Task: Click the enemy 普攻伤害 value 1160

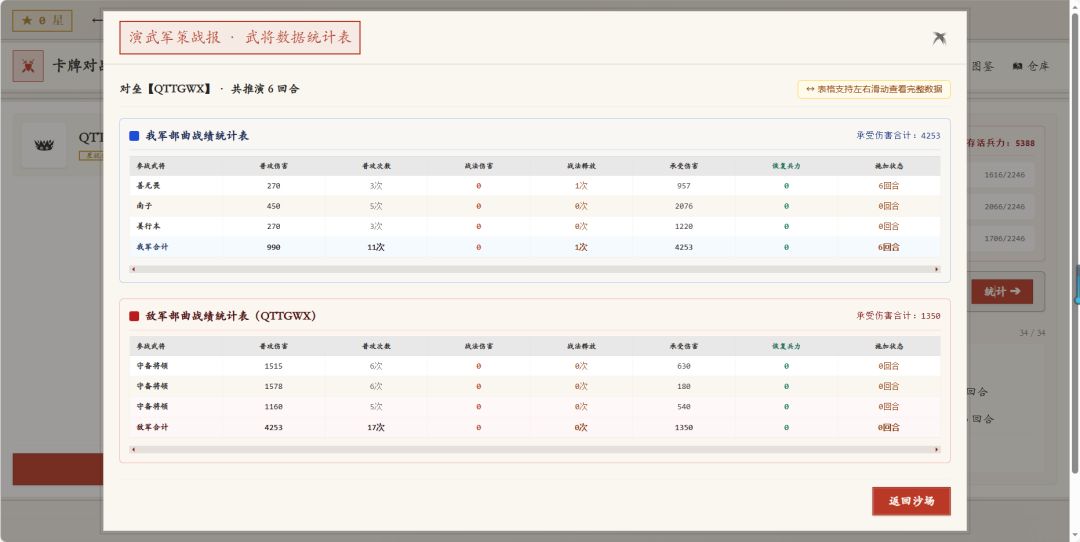Action: point(273,406)
